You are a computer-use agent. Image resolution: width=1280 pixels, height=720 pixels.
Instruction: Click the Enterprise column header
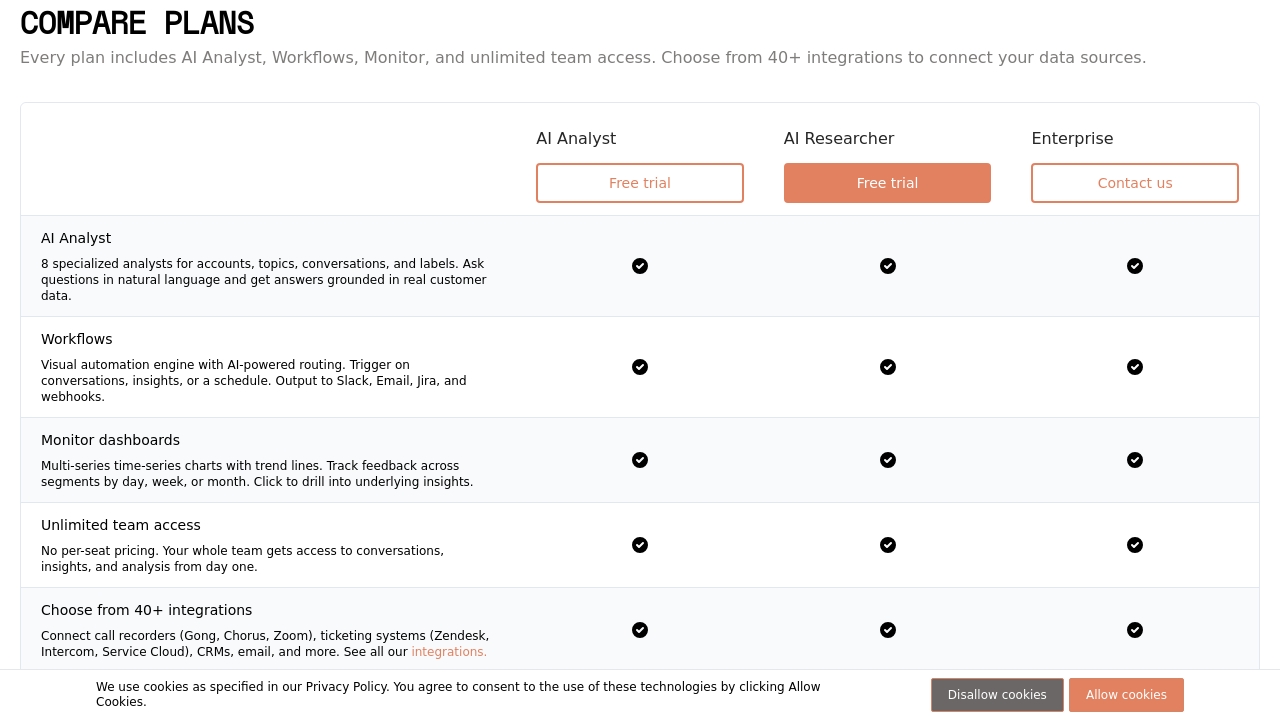1072,139
